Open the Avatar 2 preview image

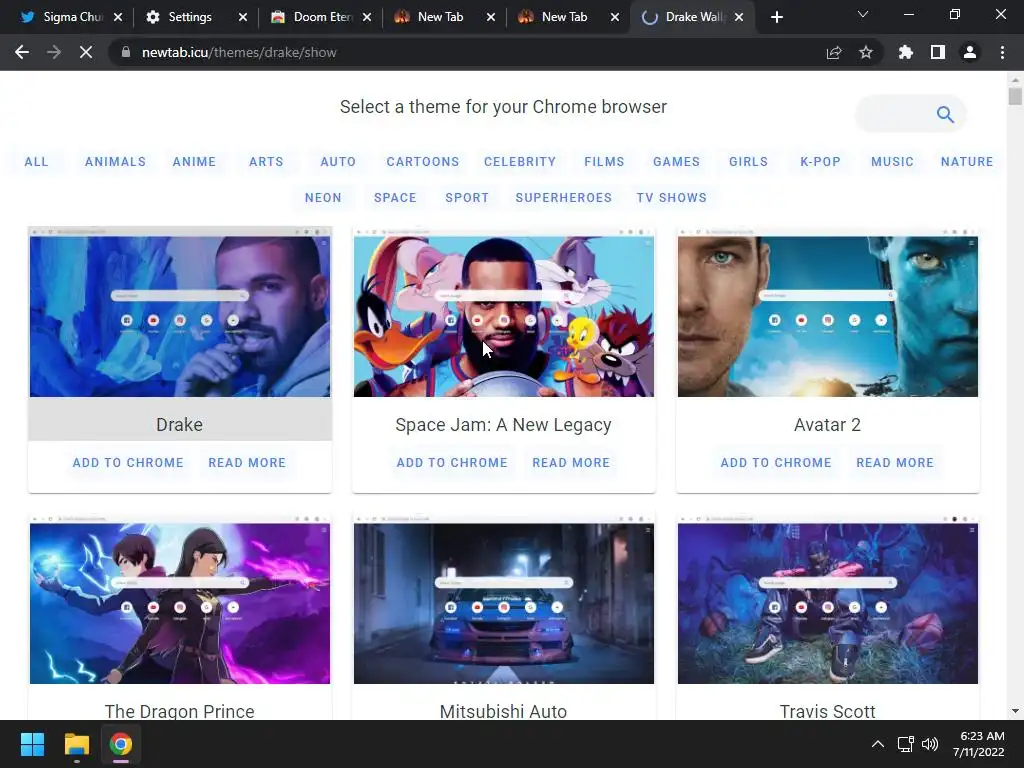(827, 312)
